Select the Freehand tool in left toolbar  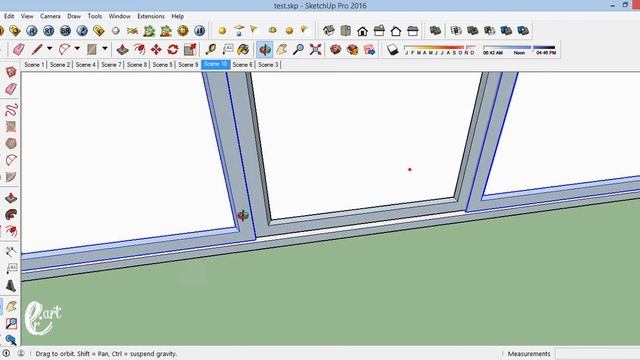11,109
